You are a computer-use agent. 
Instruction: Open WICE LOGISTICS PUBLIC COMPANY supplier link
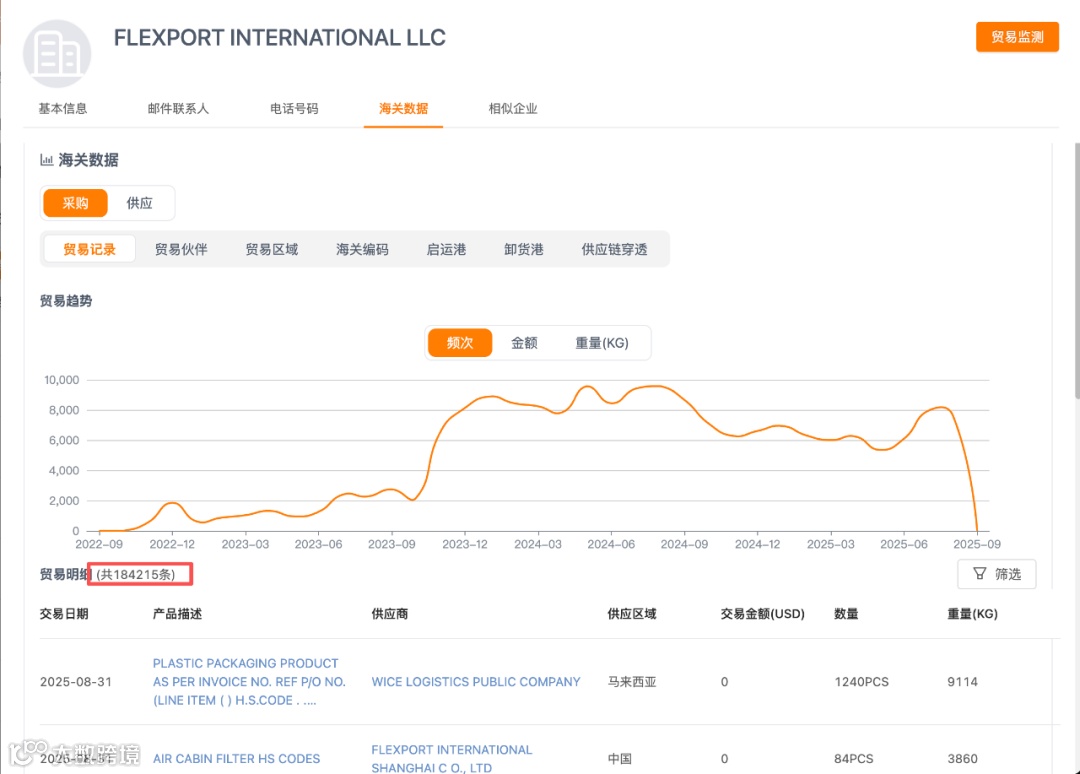click(x=476, y=682)
